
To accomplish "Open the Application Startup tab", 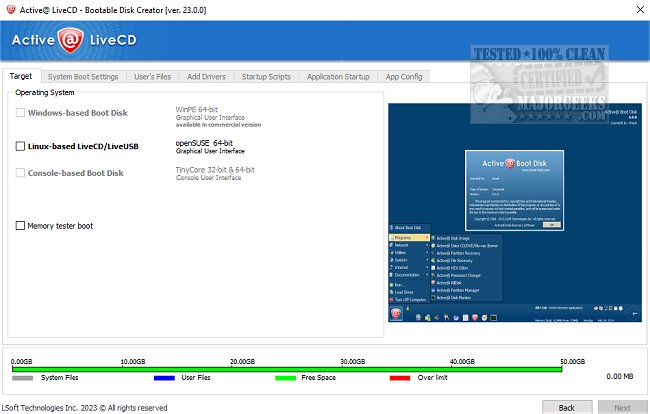I will (x=338, y=77).
